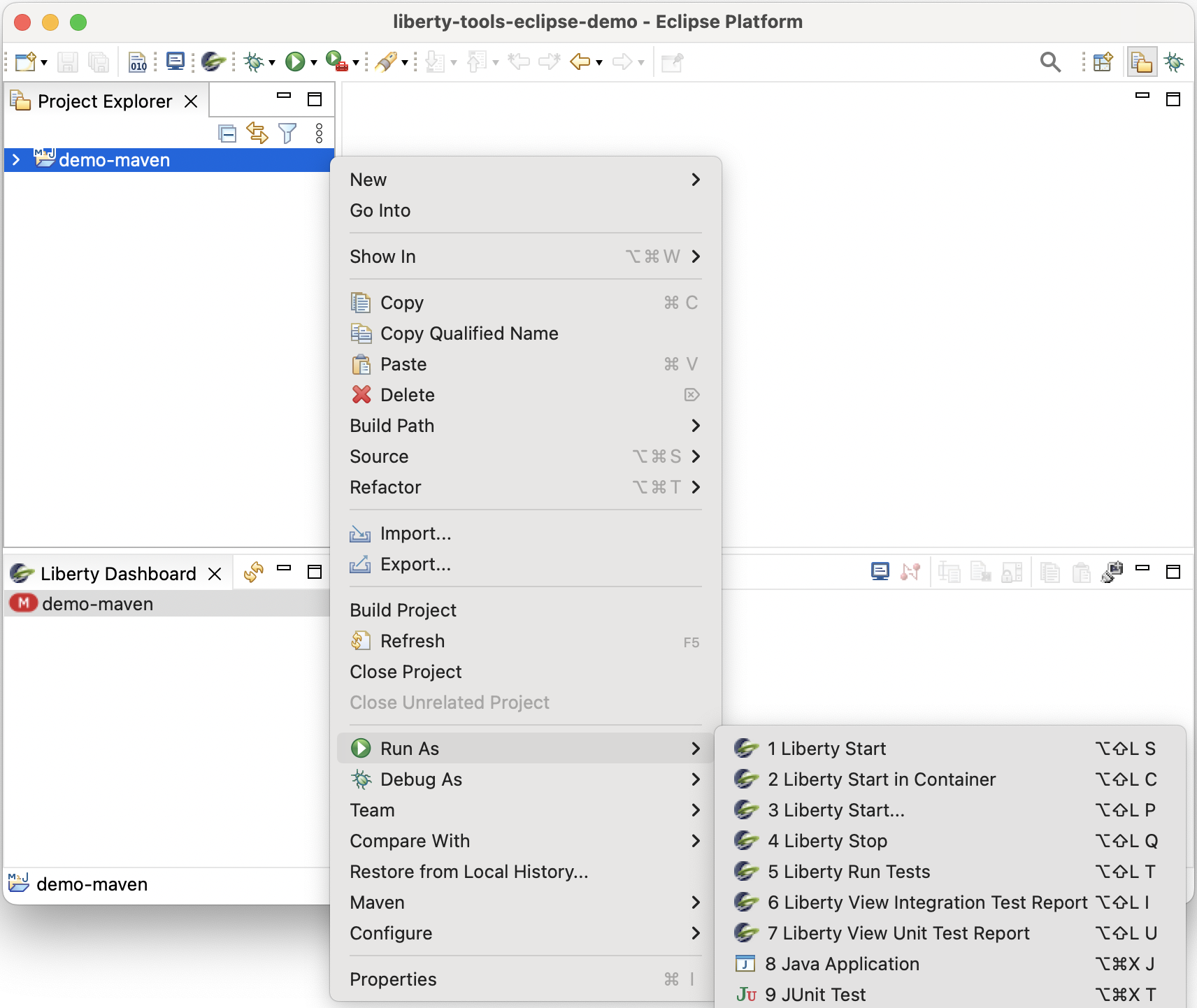The height and width of the screenshot is (1008, 1197).
Task: Switch to the Debug perspective icon
Action: click(x=1174, y=62)
